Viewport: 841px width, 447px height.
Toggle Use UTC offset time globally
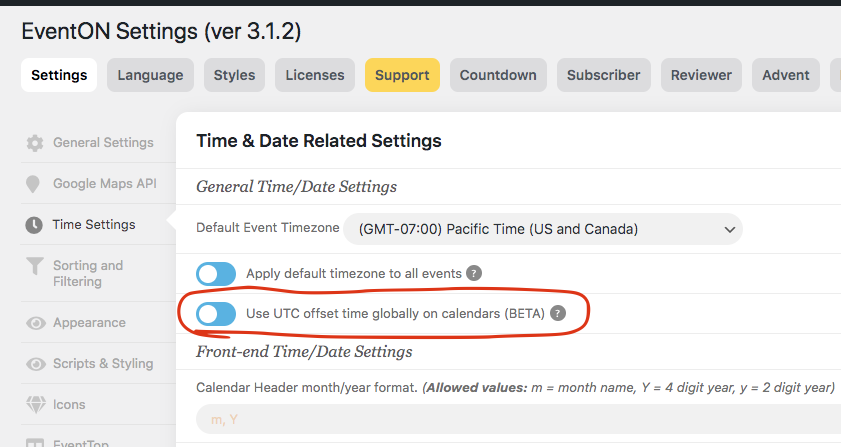(216, 313)
